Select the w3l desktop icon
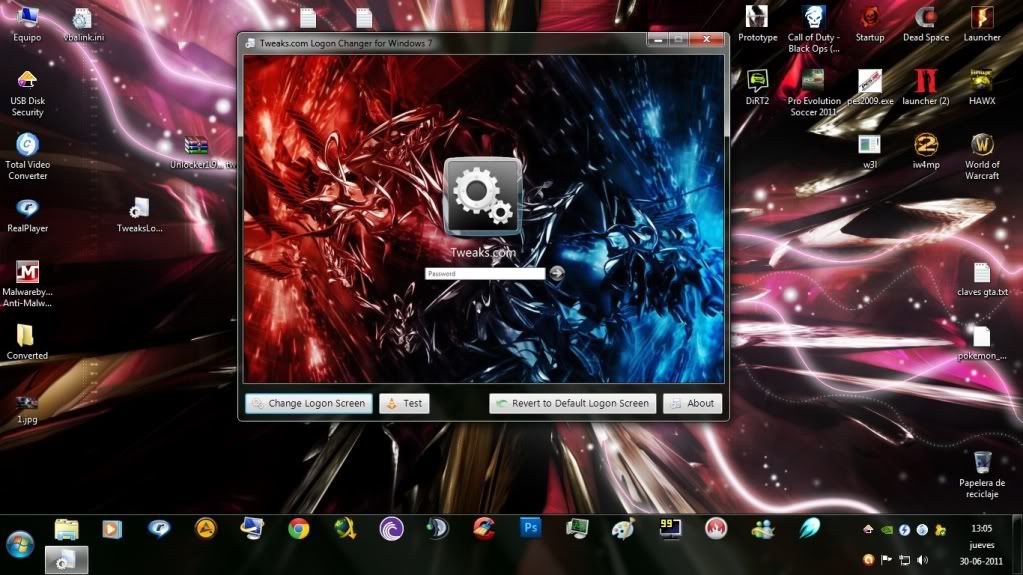Viewport: 1023px width, 575px height. (x=870, y=151)
